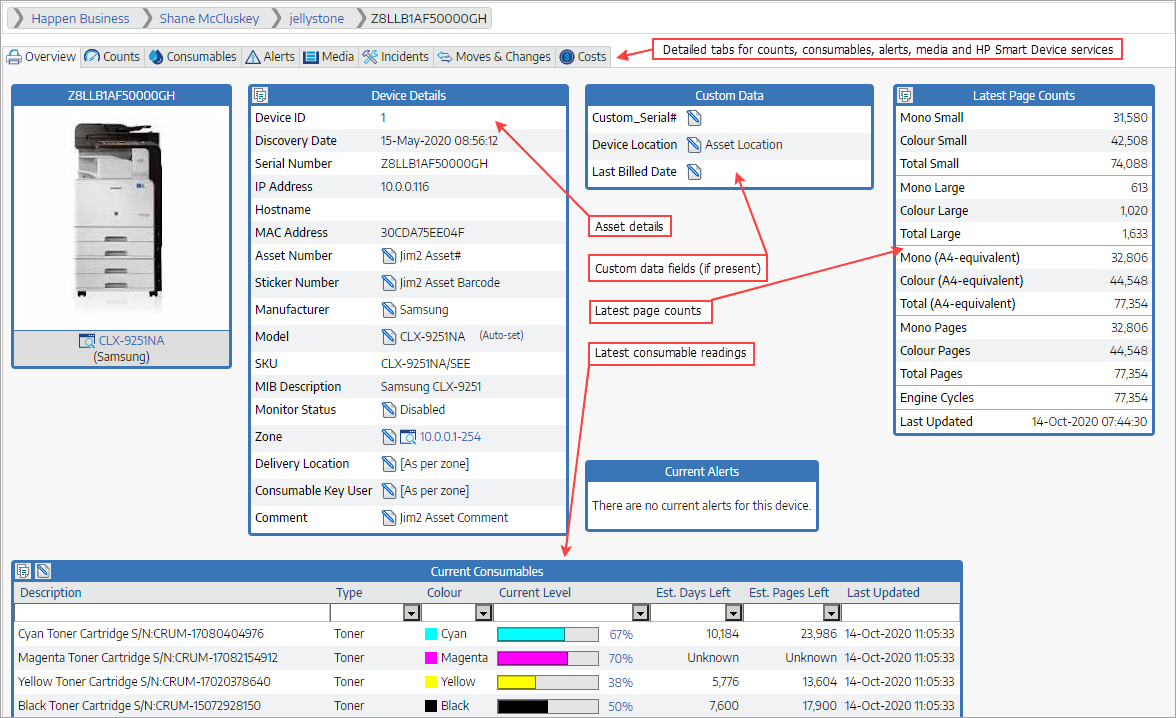Open the CLX-9251NA model link under printer image

coord(131,341)
